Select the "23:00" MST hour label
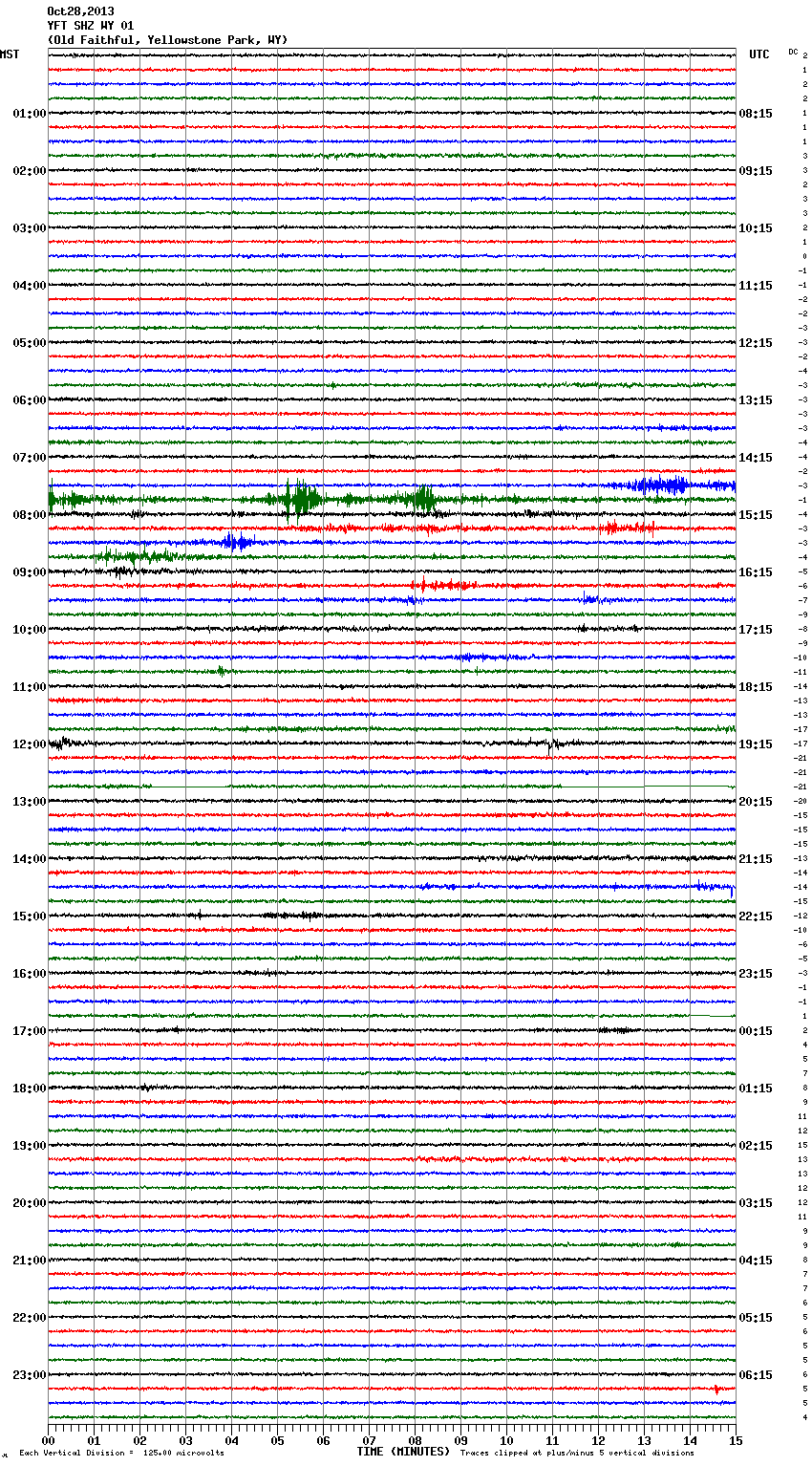Image resolution: width=812 pixels, height=1466 pixels. pos(30,1375)
